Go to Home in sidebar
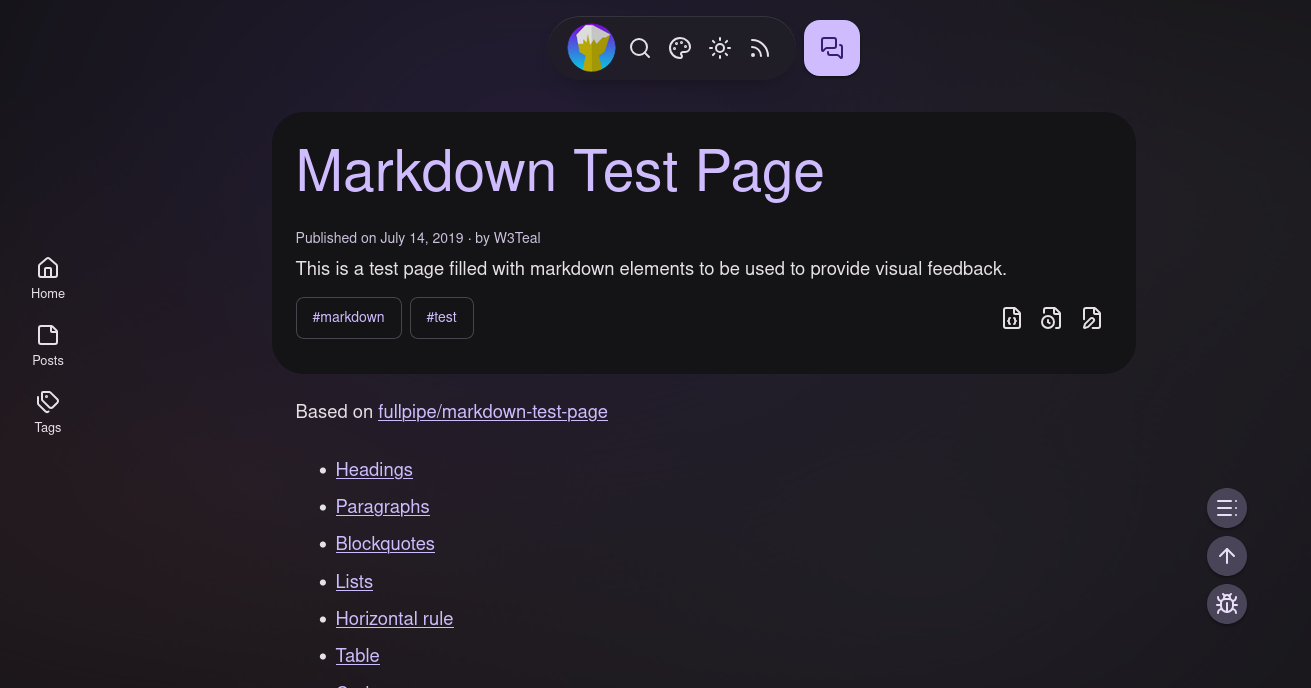 [x=48, y=278]
